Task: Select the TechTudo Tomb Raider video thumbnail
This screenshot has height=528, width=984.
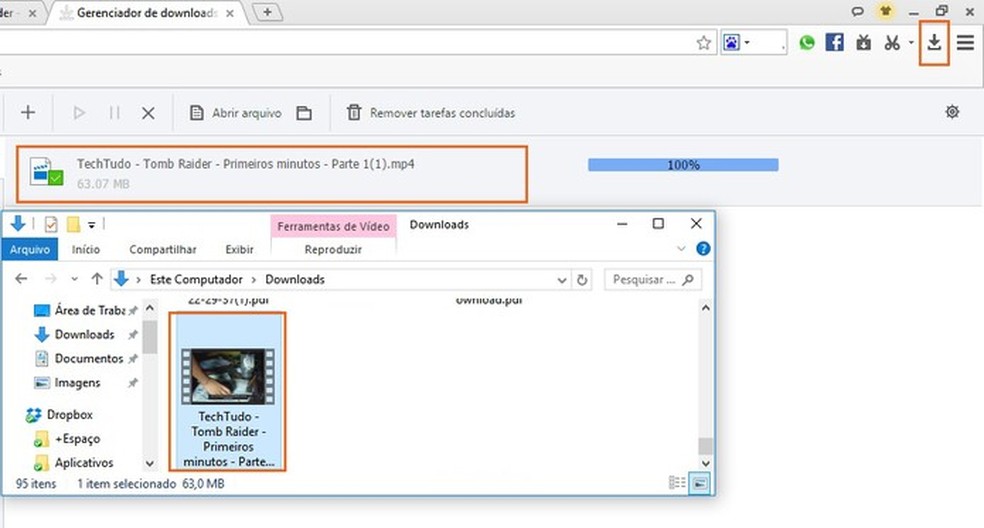Action: click(228, 392)
